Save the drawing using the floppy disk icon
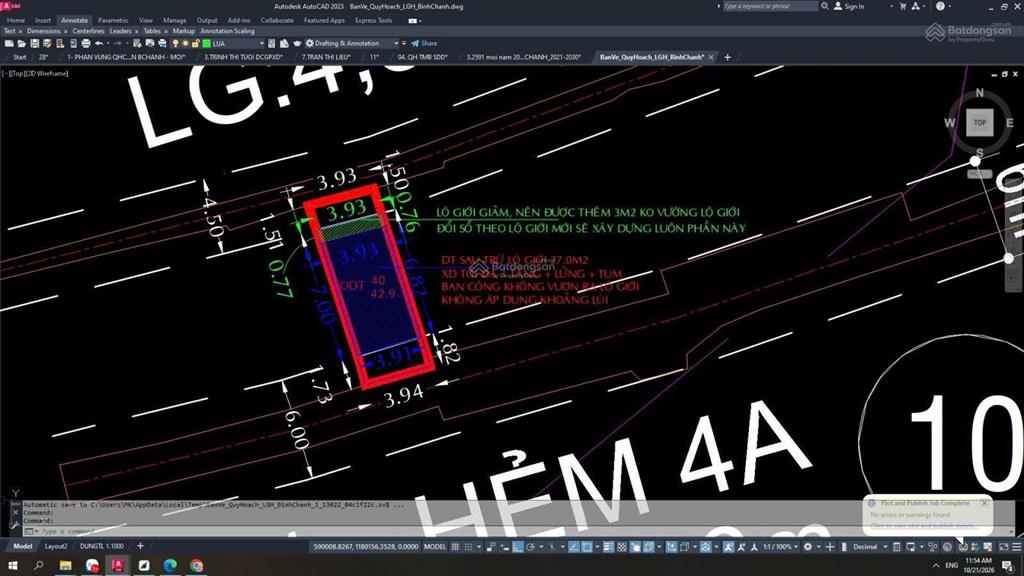Screen dimensions: 1024x576 (35, 44)
